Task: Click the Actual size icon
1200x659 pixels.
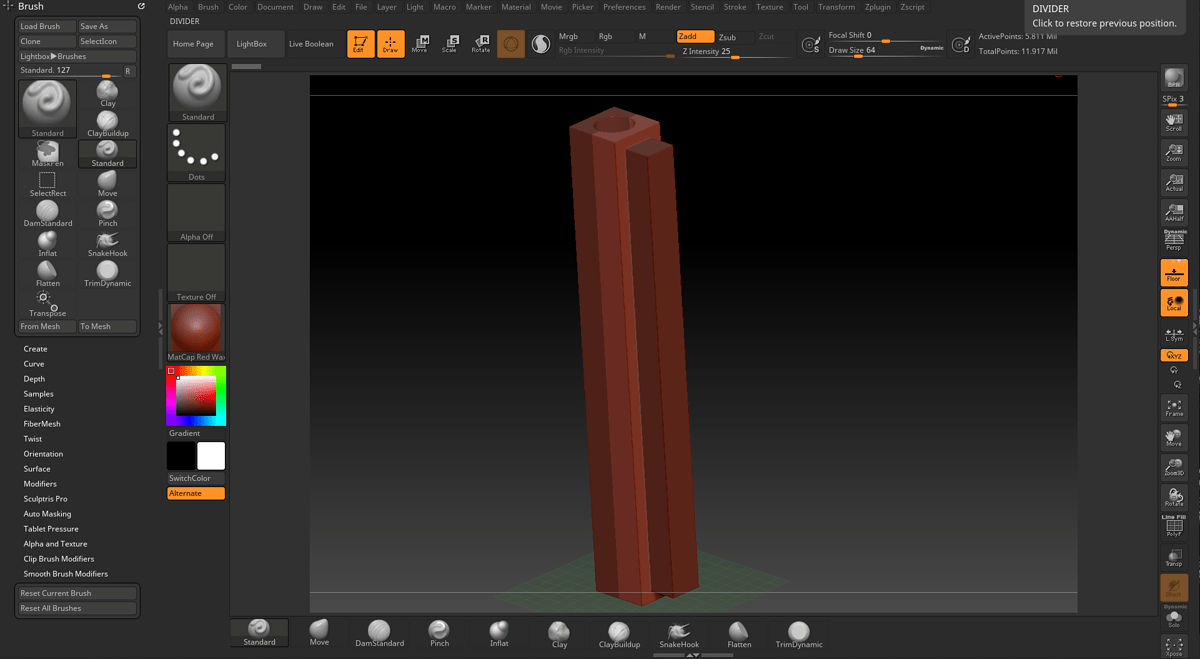Action: coord(1174,182)
